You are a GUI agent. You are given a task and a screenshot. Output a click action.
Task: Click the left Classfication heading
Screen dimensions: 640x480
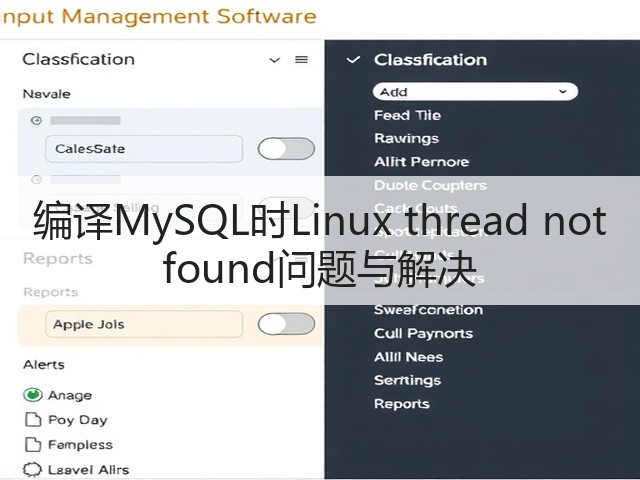coord(78,59)
